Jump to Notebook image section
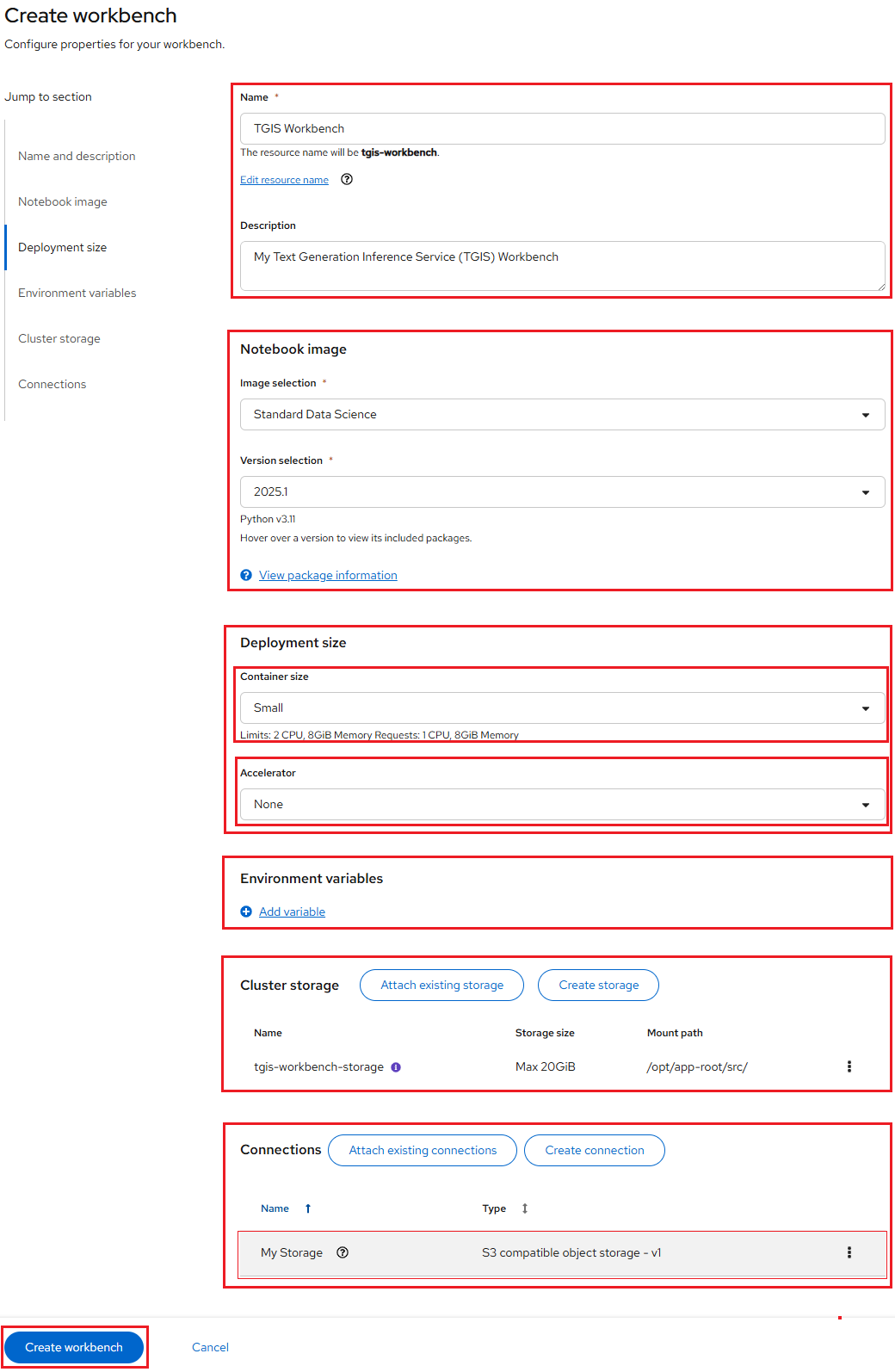This screenshot has height=1372, width=895. pyautogui.click(x=63, y=202)
